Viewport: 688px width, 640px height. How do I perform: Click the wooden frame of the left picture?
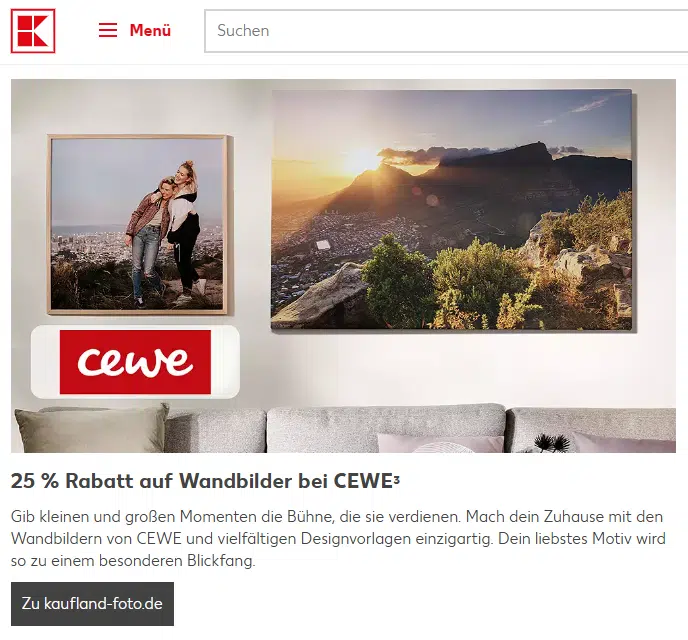pyautogui.click(x=137, y=137)
